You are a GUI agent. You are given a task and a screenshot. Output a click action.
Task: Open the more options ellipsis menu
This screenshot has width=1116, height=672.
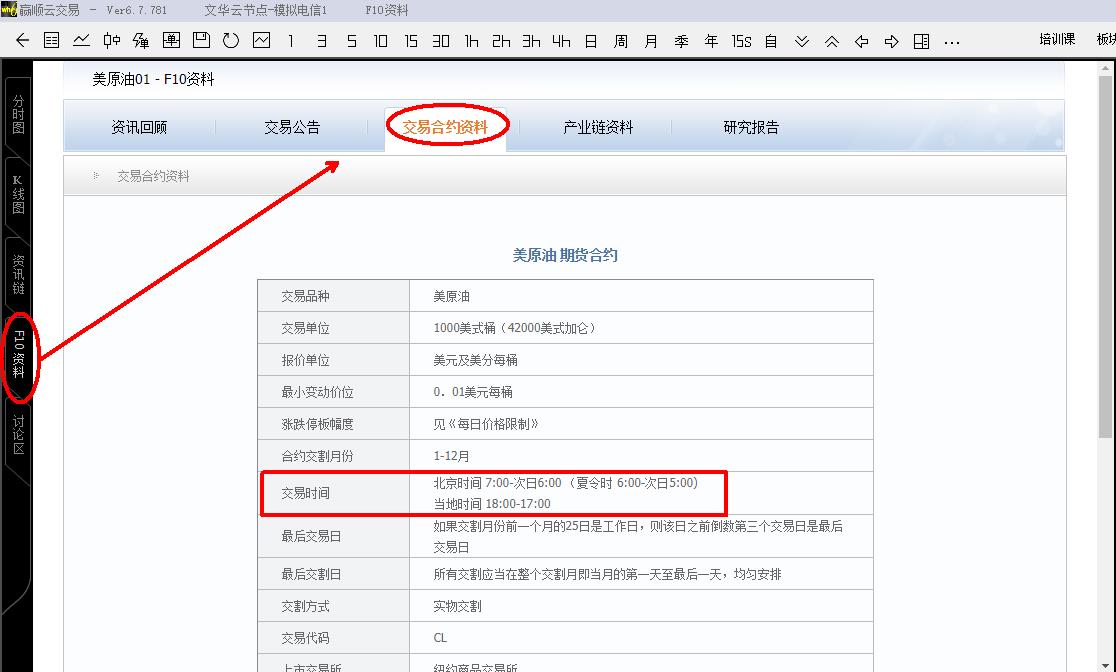[952, 41]
